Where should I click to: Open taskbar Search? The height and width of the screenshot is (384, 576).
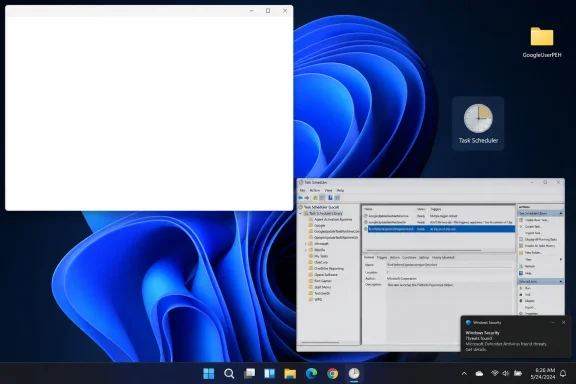[x=229, y=373]
